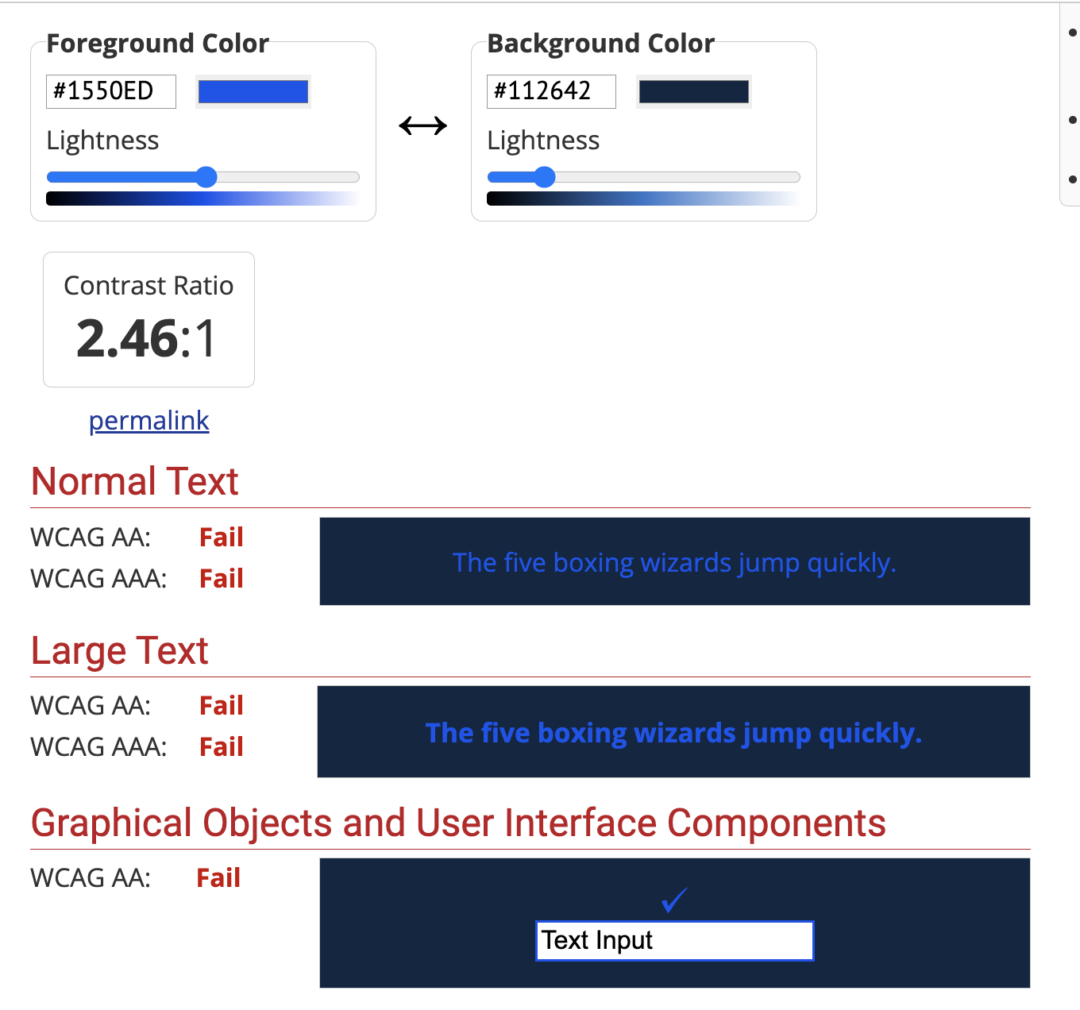Click the Contrast Ratio 2.46:1 display
This screenshot has width=1080, height=1010.
click(x=148, y=320)
